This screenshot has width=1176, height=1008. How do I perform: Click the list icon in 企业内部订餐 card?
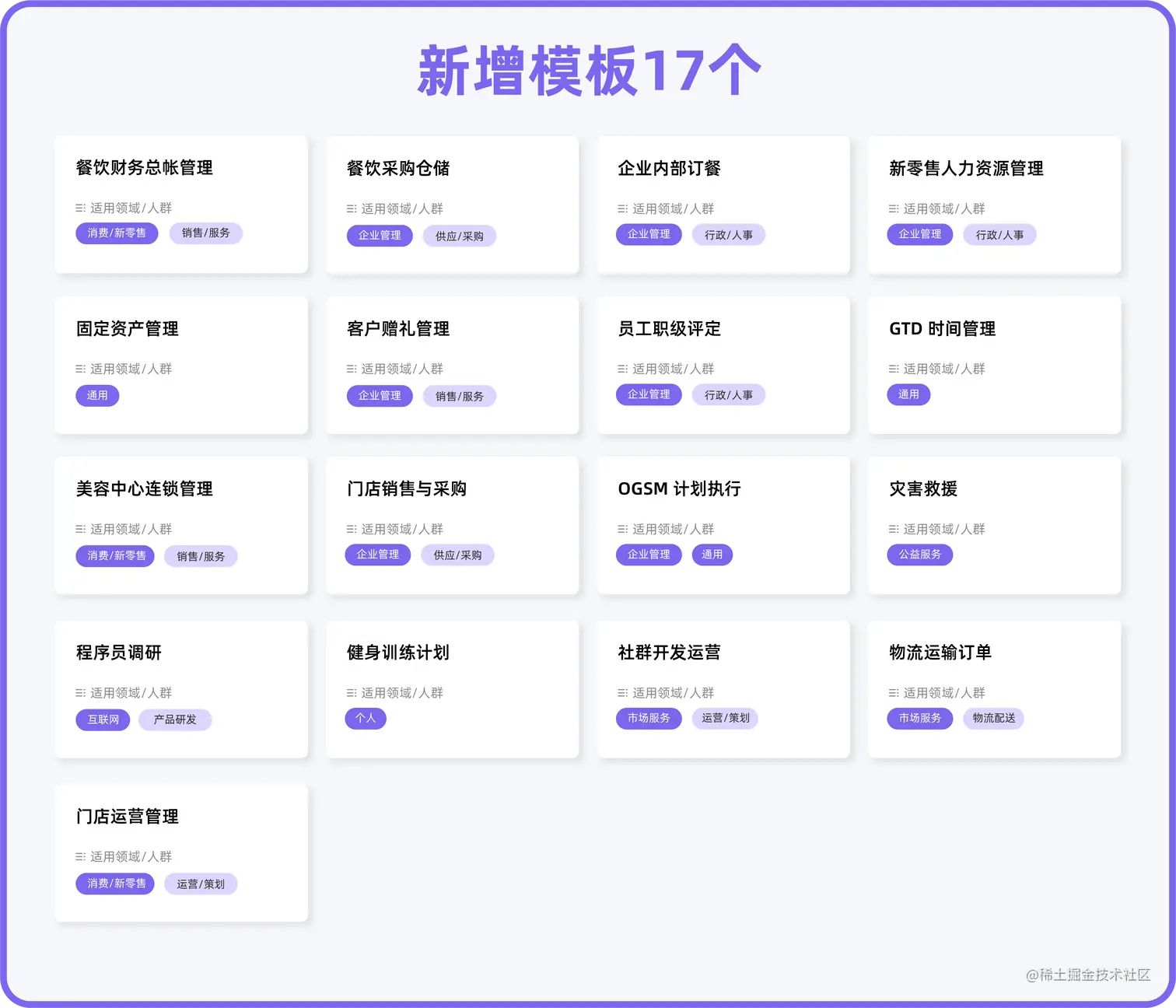622,209
